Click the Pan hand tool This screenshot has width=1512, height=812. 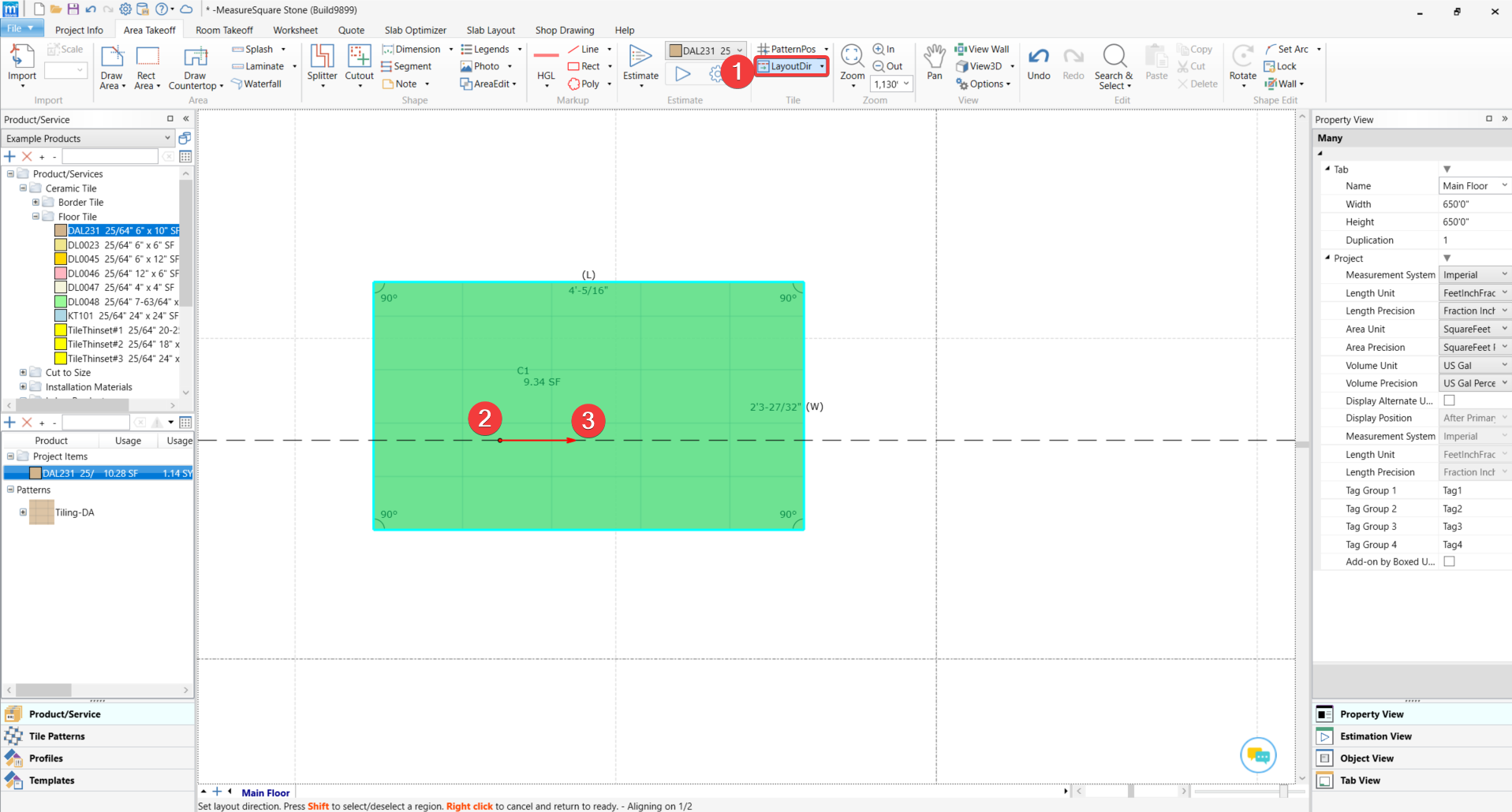coord(935,62)
